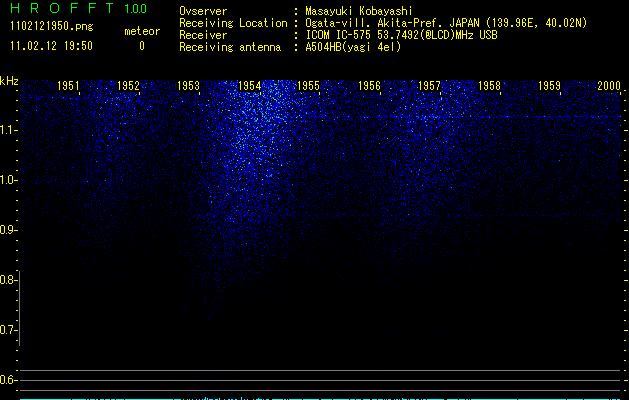
Task: Click the observer name Masayuki Kobayashi
Action: point(359,11)
